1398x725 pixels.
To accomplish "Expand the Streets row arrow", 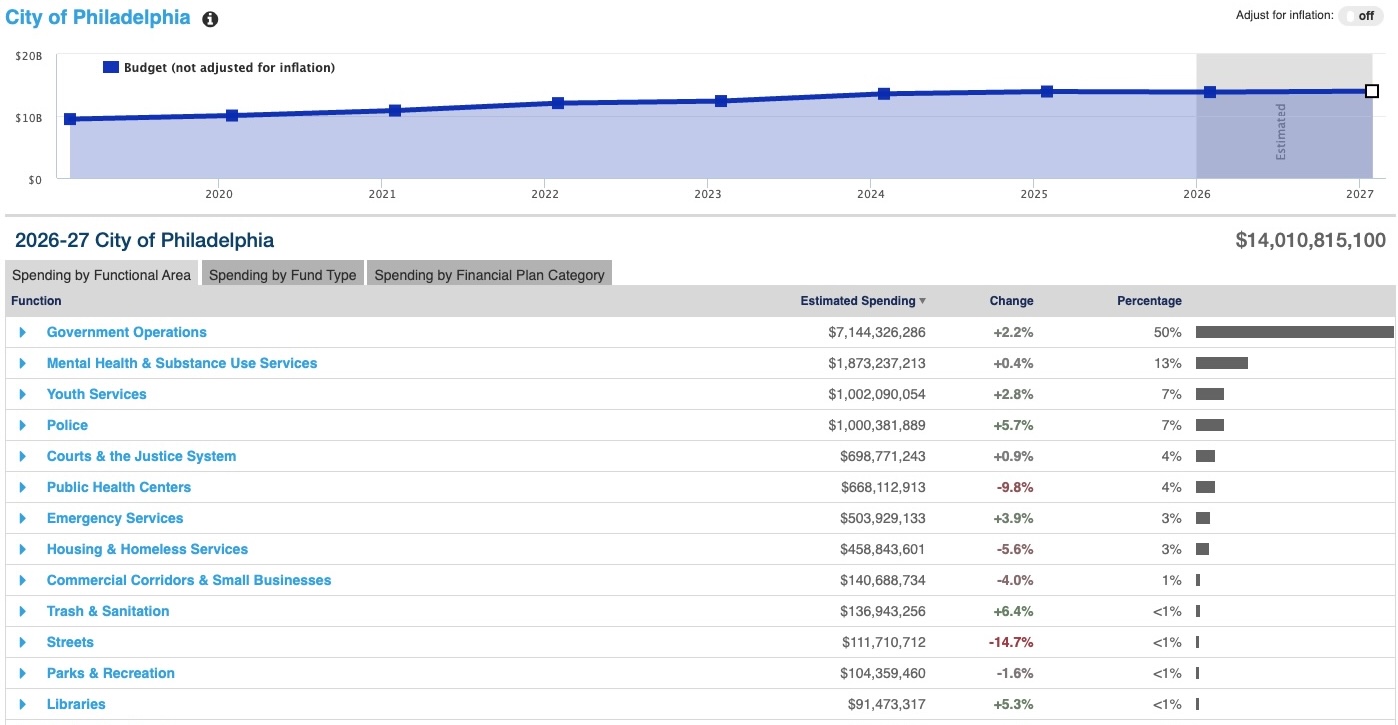I will [23, 642].
